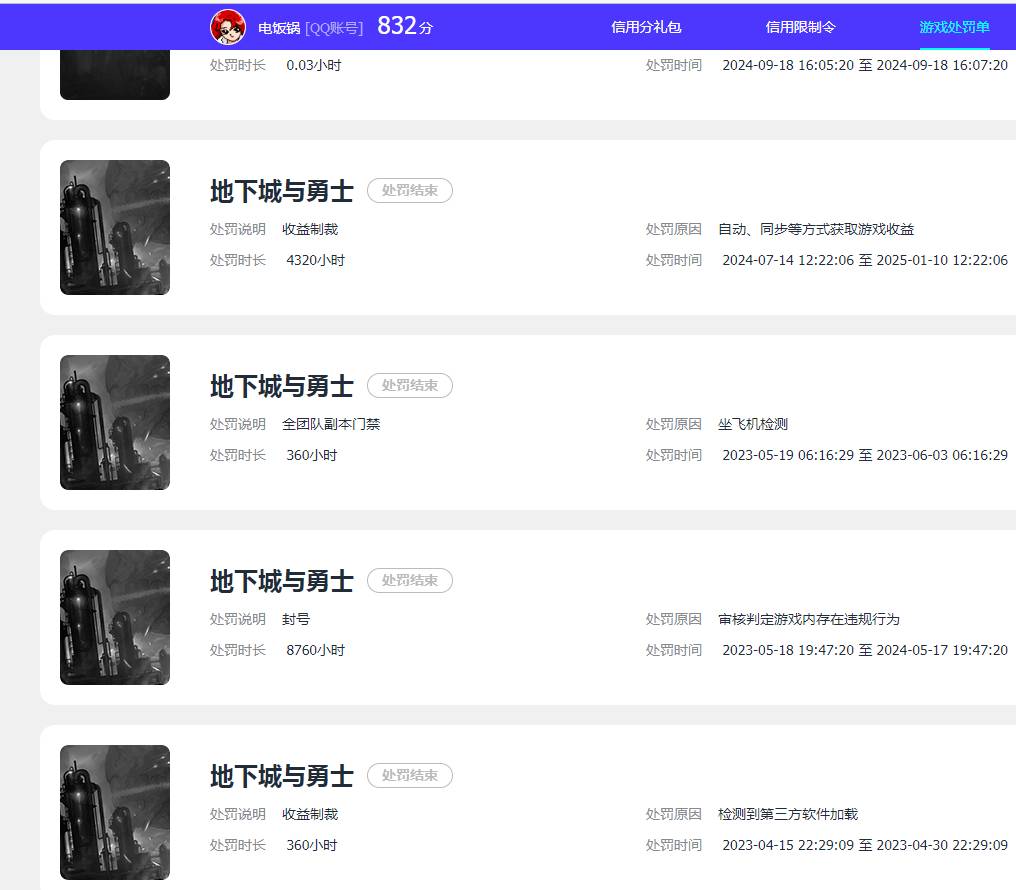Image resolution: width=1016 pixels, height=890 pixels.
Task: Click the thumbnail of the 坐飞机检测 record
Action: pyautogui.click(x=114, y=422)
